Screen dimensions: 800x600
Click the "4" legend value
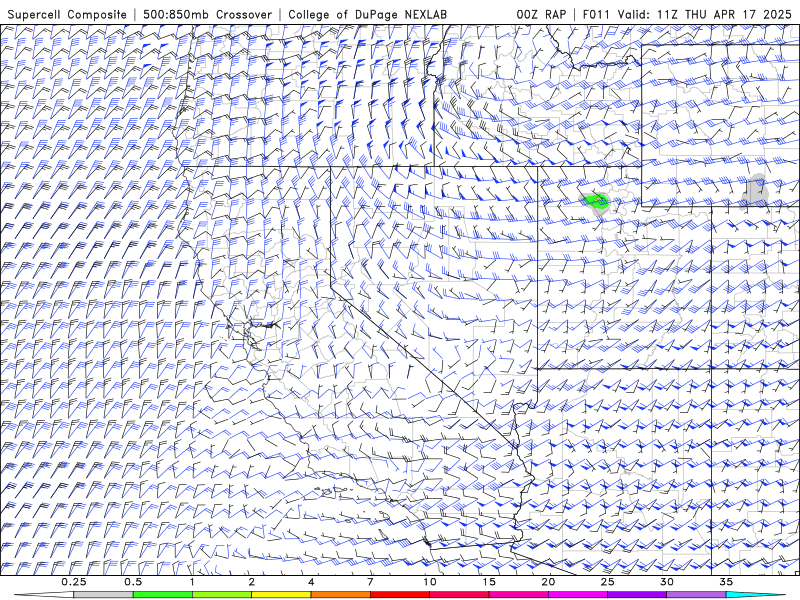click(x=311, y=582)
